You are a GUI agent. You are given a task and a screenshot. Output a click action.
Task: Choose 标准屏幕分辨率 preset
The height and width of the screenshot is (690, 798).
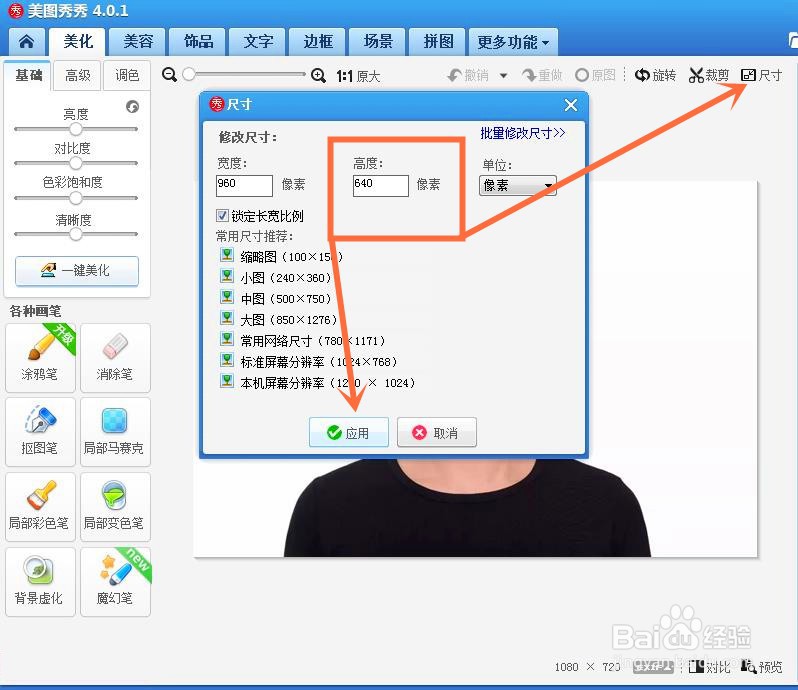tap(308, 362)
